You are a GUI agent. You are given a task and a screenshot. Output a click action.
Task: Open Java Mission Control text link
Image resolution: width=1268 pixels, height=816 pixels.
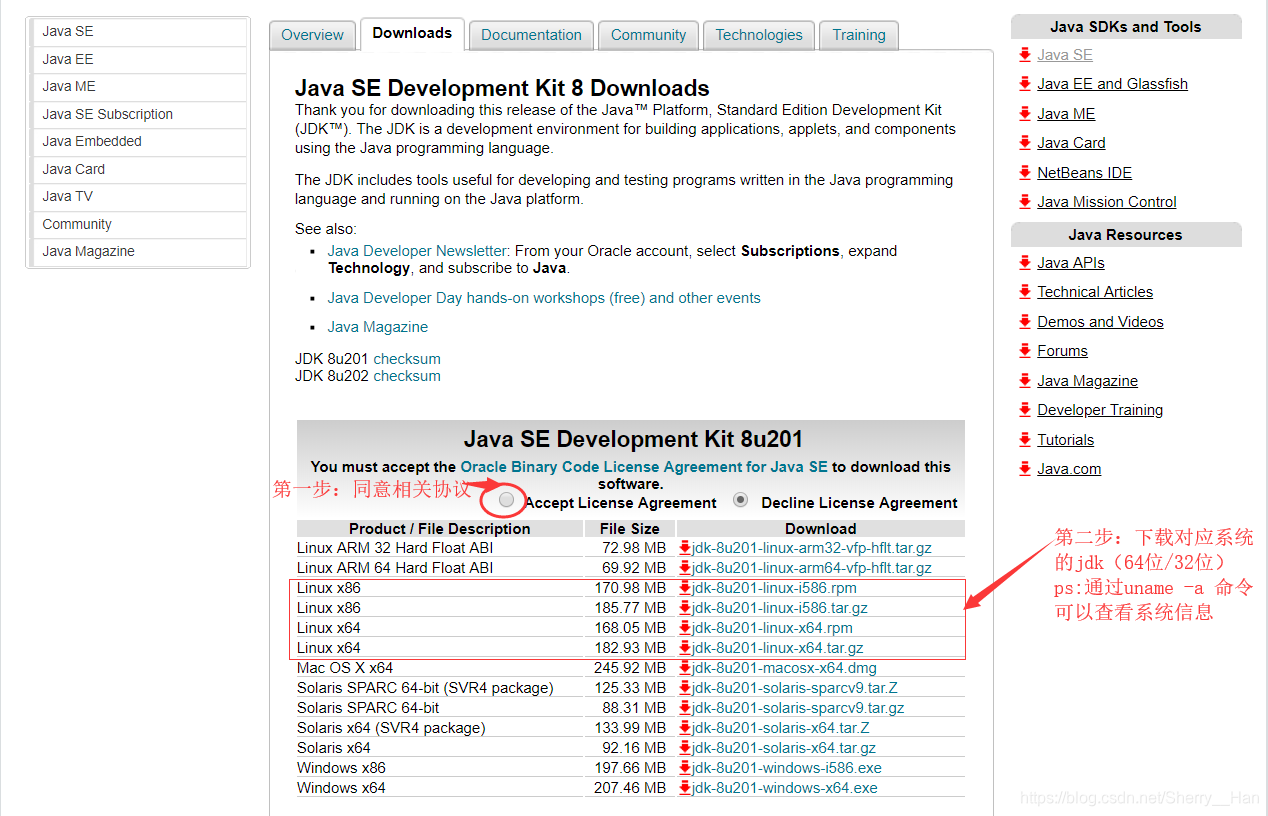[x=1107, y=202]
